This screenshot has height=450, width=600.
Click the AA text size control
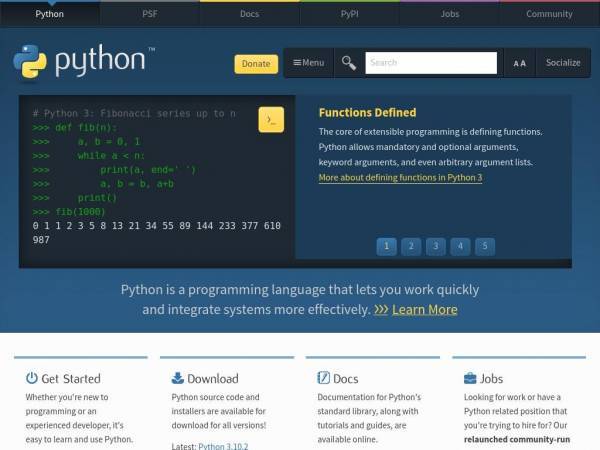519,63
